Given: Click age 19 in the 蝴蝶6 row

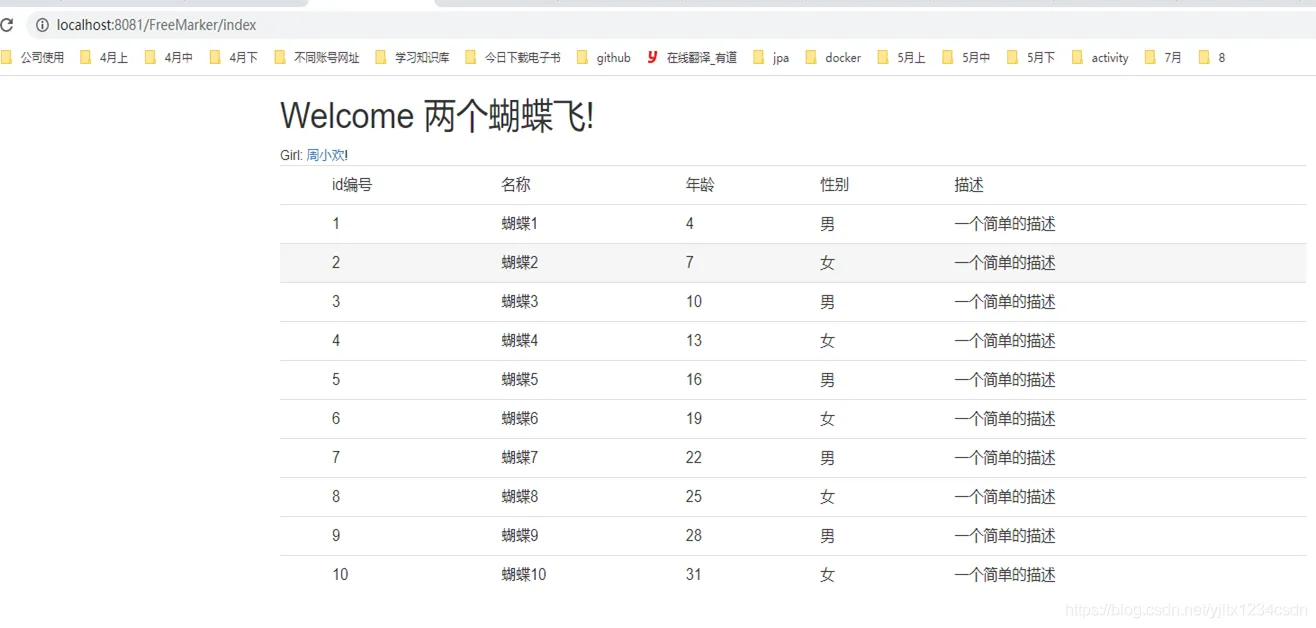Looking at the screenshot, I should pyautogui.click(x=694, y=419).
